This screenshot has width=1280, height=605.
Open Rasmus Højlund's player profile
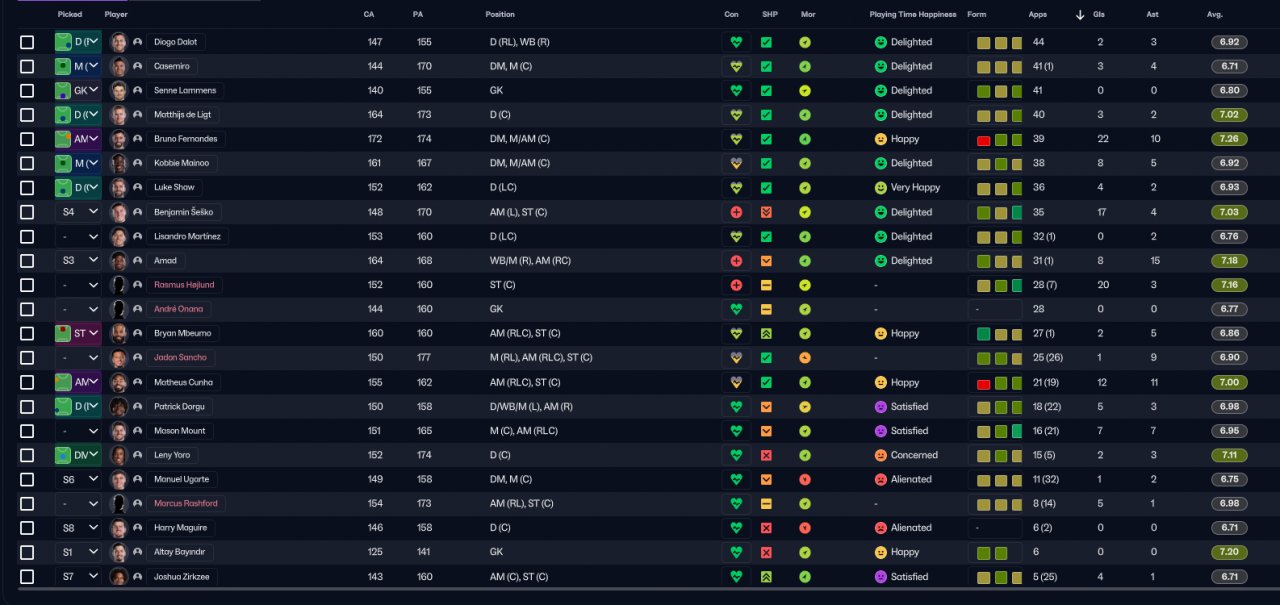184,285
